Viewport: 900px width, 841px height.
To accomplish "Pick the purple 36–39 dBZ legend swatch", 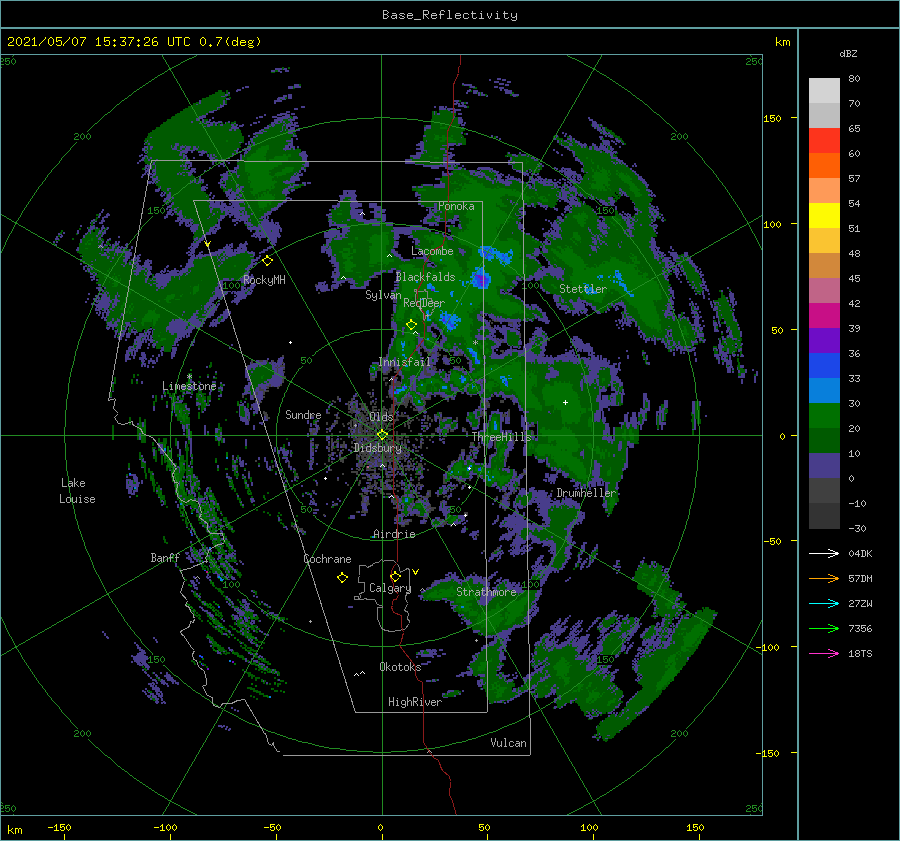I will pyautogui.click(x=824, y=341).
